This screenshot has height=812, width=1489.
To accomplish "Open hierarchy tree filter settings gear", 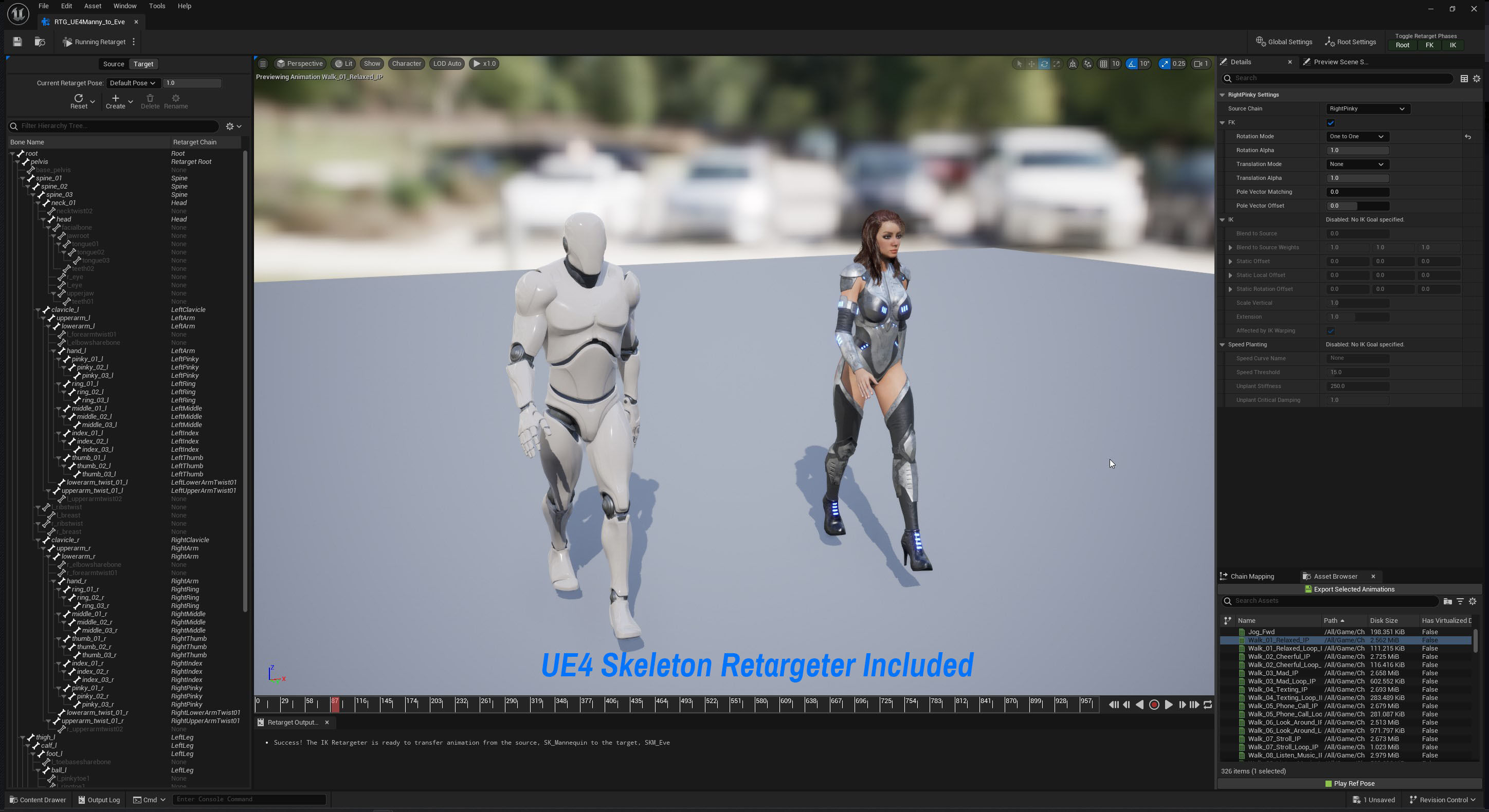I will 233,126.
